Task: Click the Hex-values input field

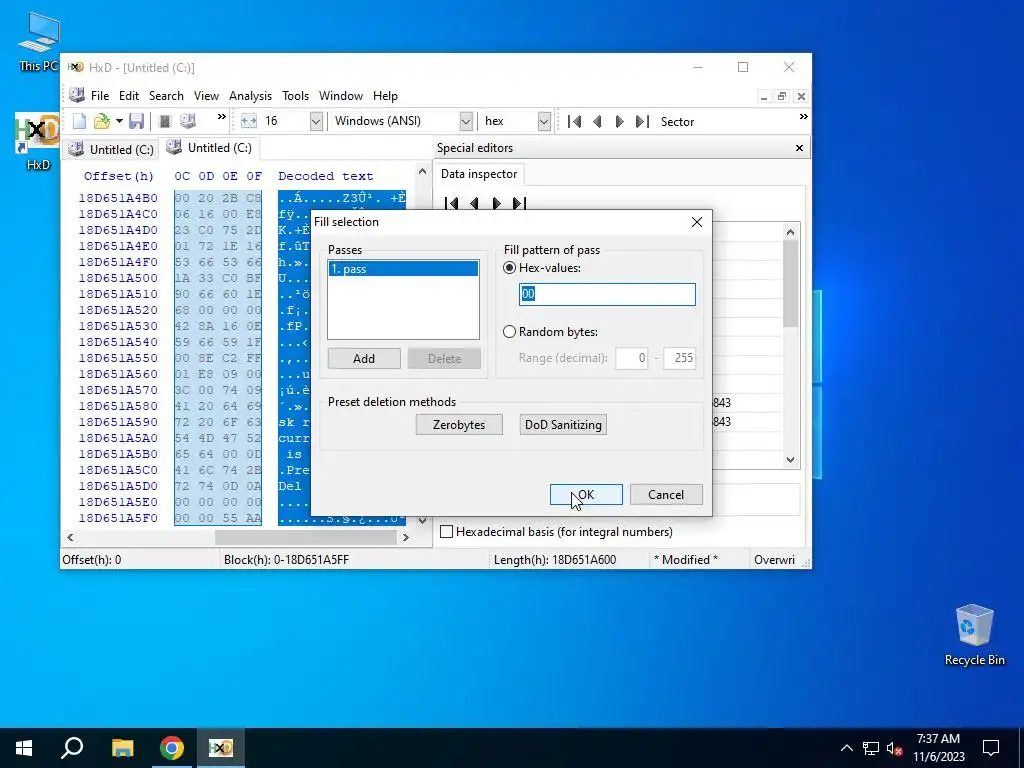Action: click(x=607, y=295)
